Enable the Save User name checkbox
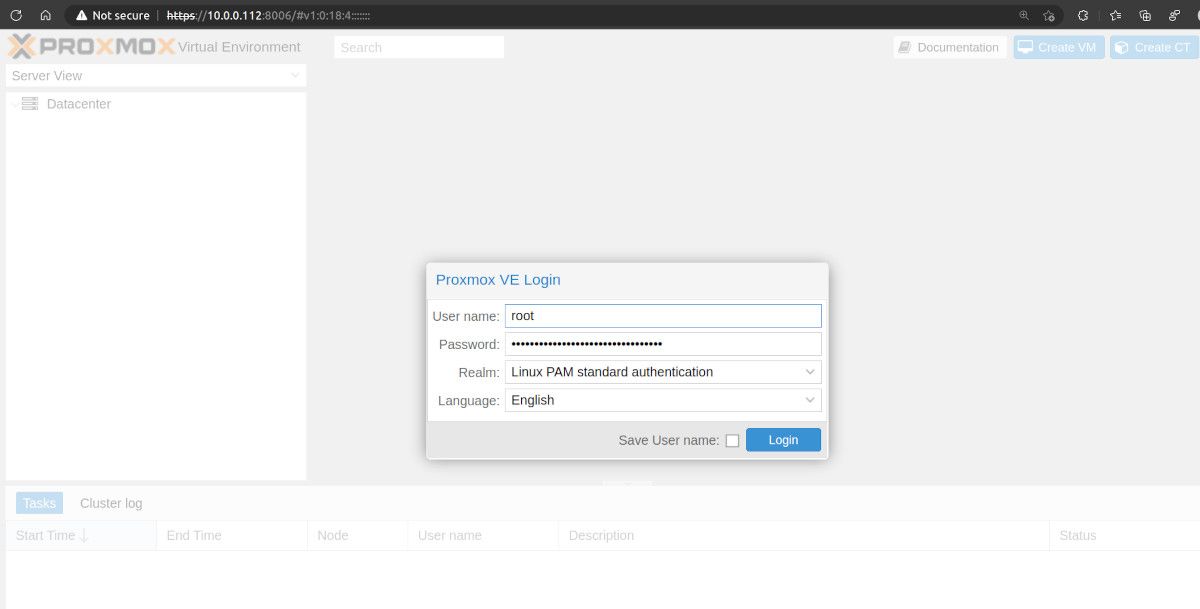 [x=733, y=440]
